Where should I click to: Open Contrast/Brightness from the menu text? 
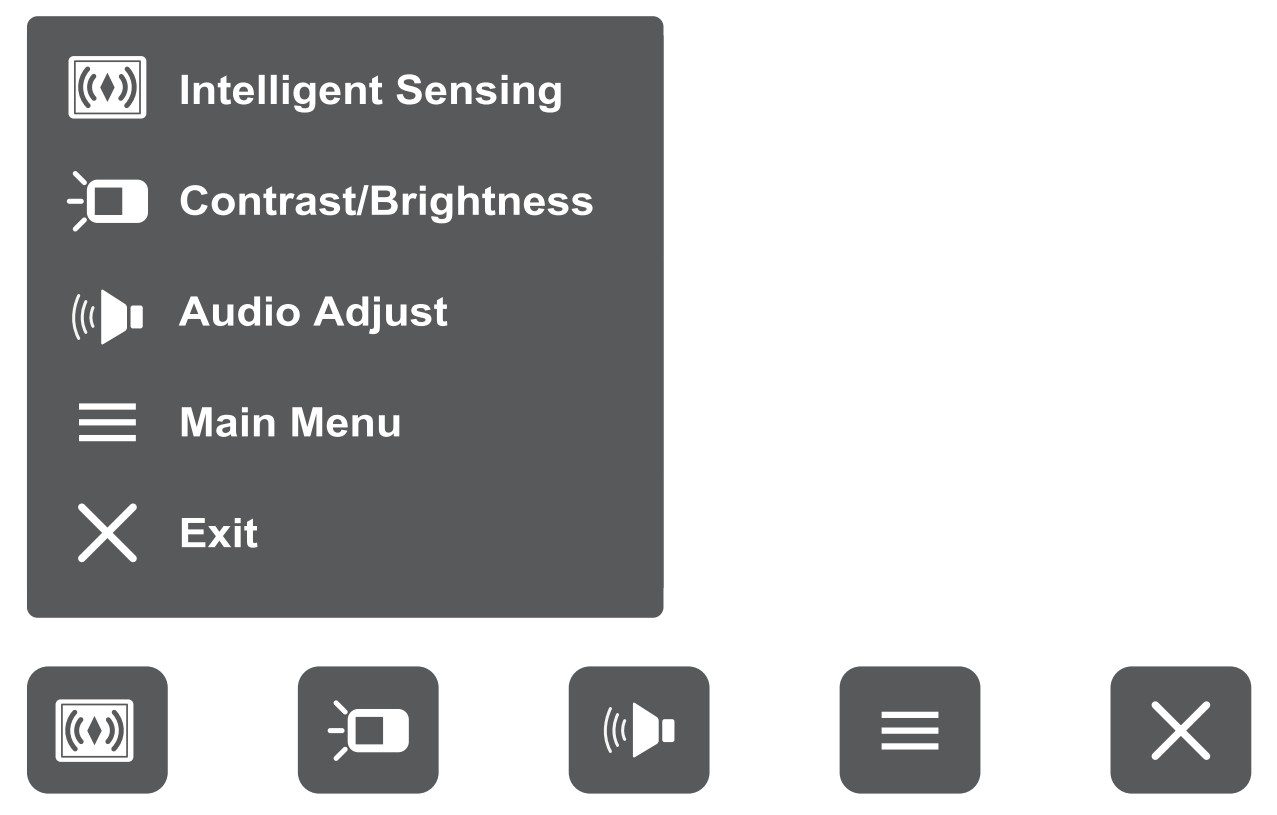386,201
